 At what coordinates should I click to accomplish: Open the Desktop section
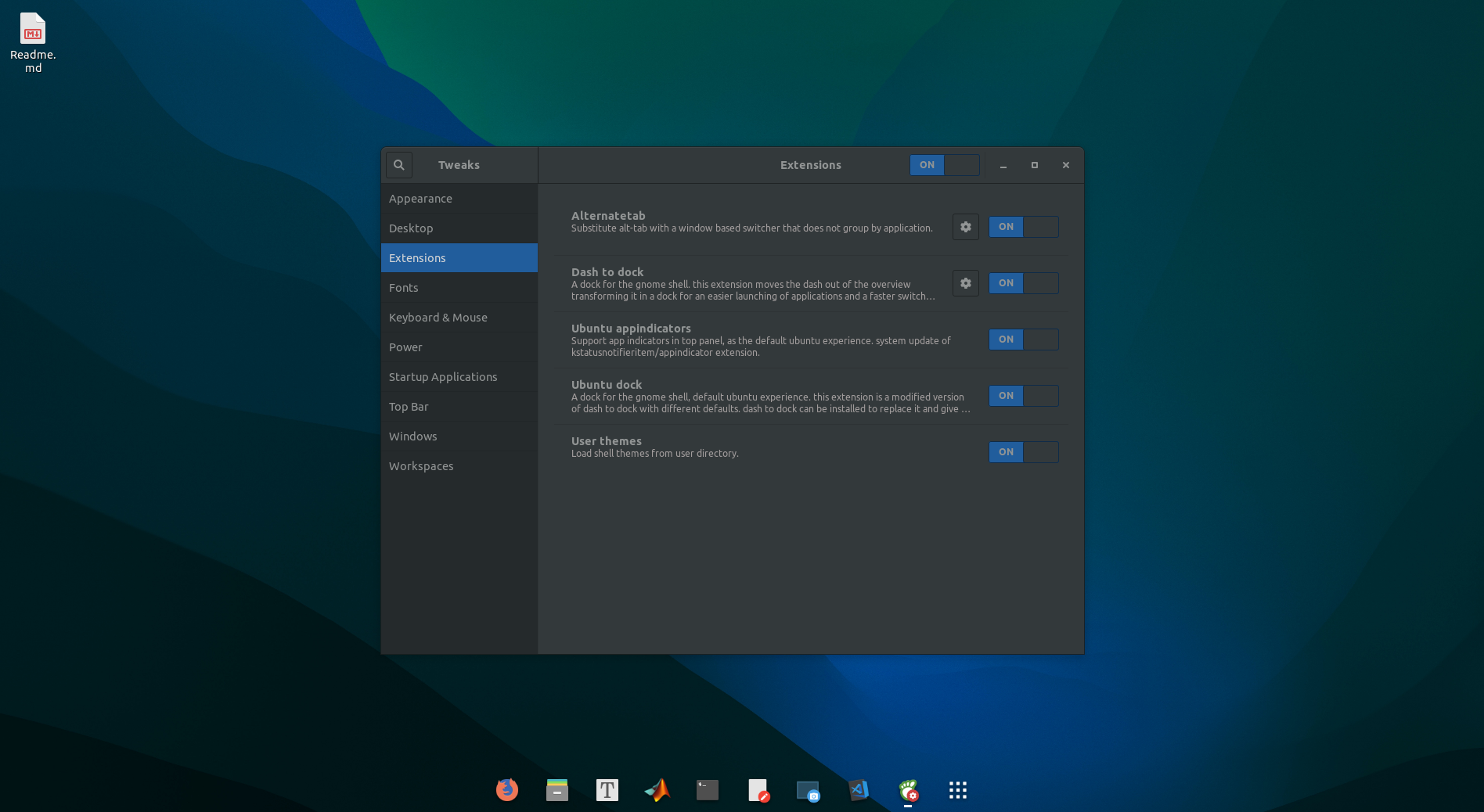point(459,228)
